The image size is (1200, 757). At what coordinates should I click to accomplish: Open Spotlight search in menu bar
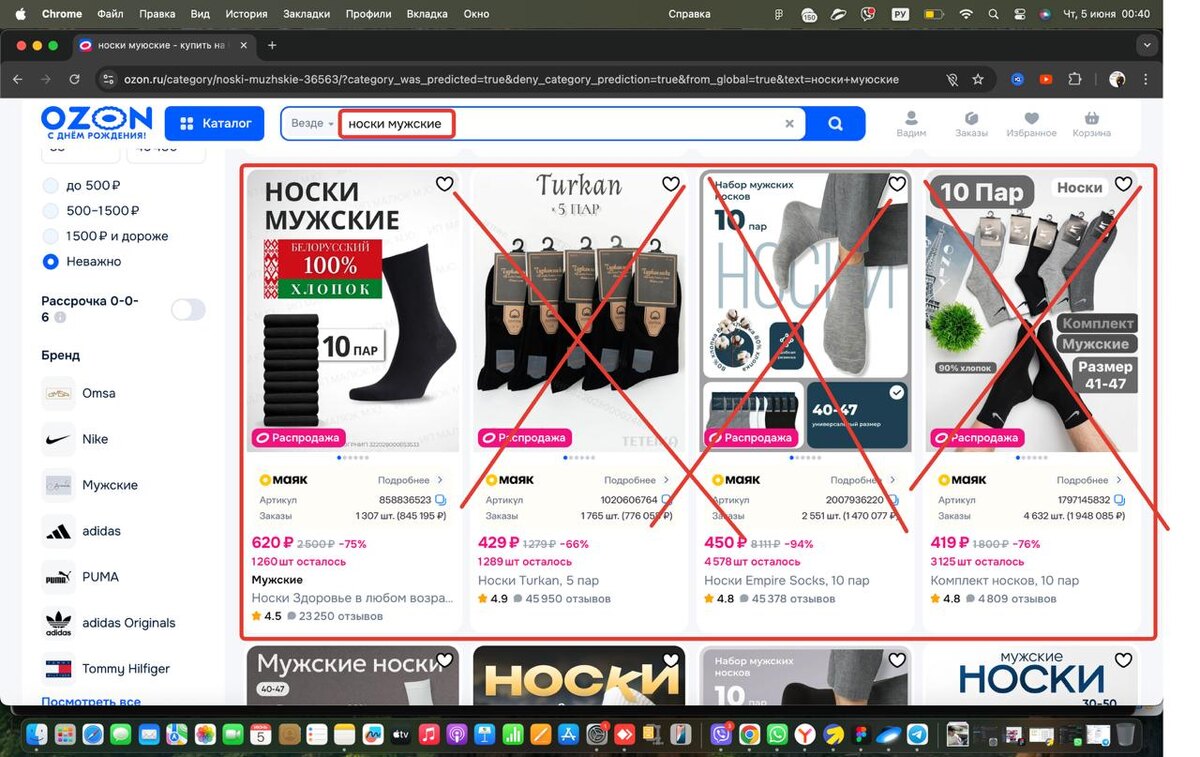992,14
